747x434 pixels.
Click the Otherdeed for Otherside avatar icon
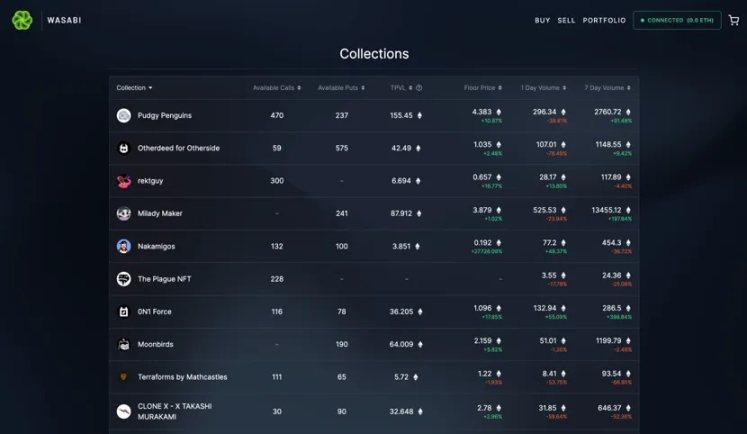pyautogui.click(x=124, y=148)
